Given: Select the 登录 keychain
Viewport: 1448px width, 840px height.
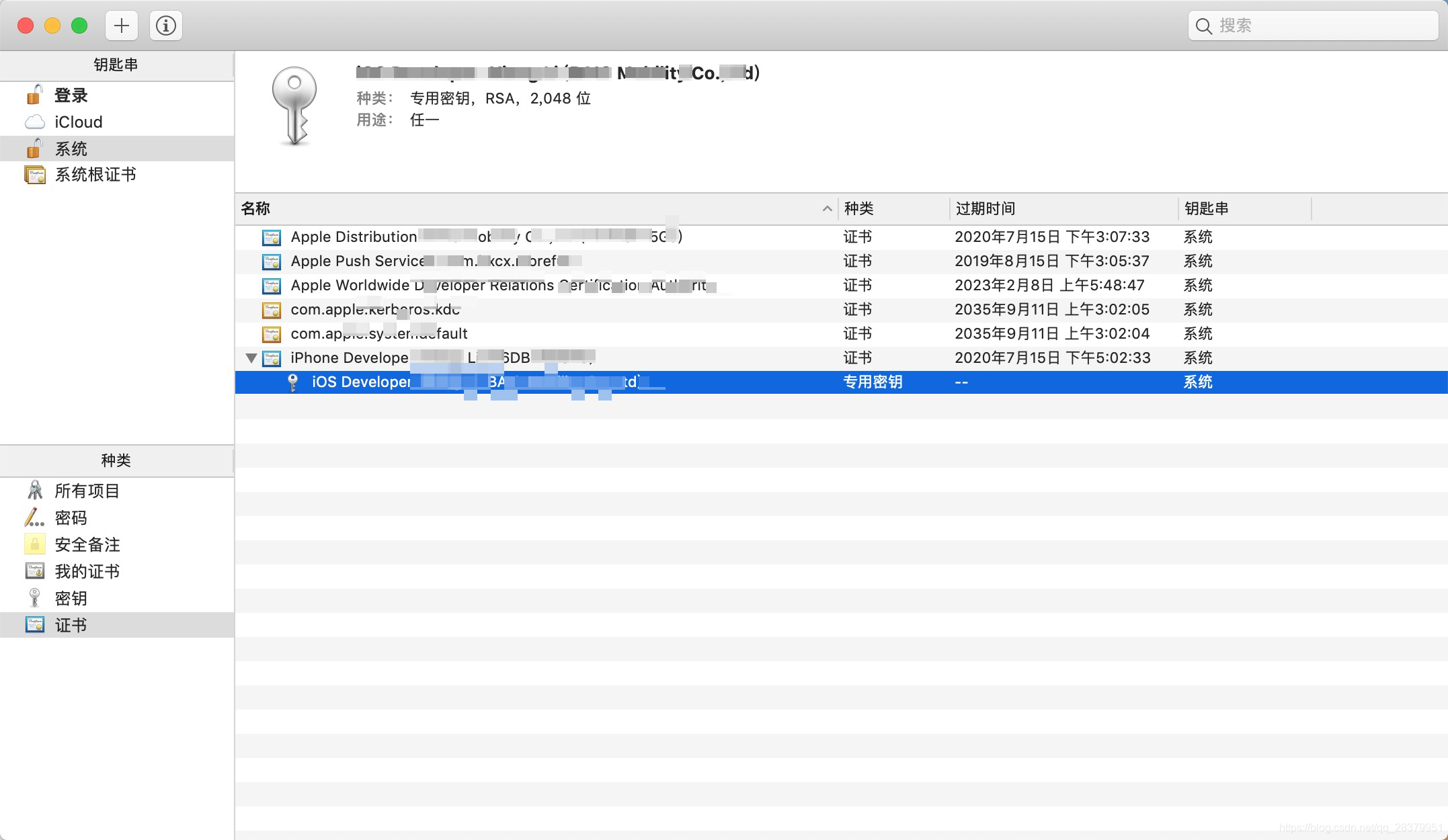Looking at the screenshot, I should [x=117, y=95].
